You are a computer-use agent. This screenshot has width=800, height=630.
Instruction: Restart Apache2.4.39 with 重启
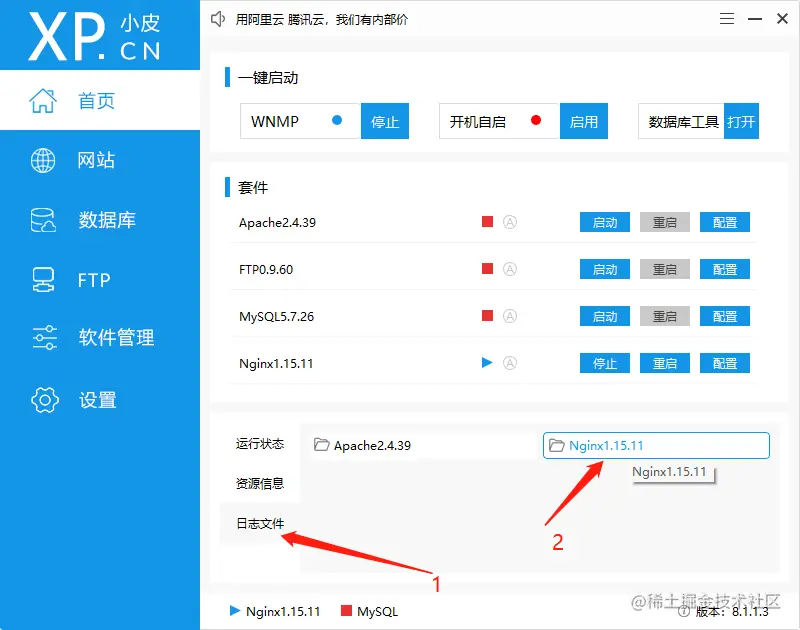[x=665, y=222]
